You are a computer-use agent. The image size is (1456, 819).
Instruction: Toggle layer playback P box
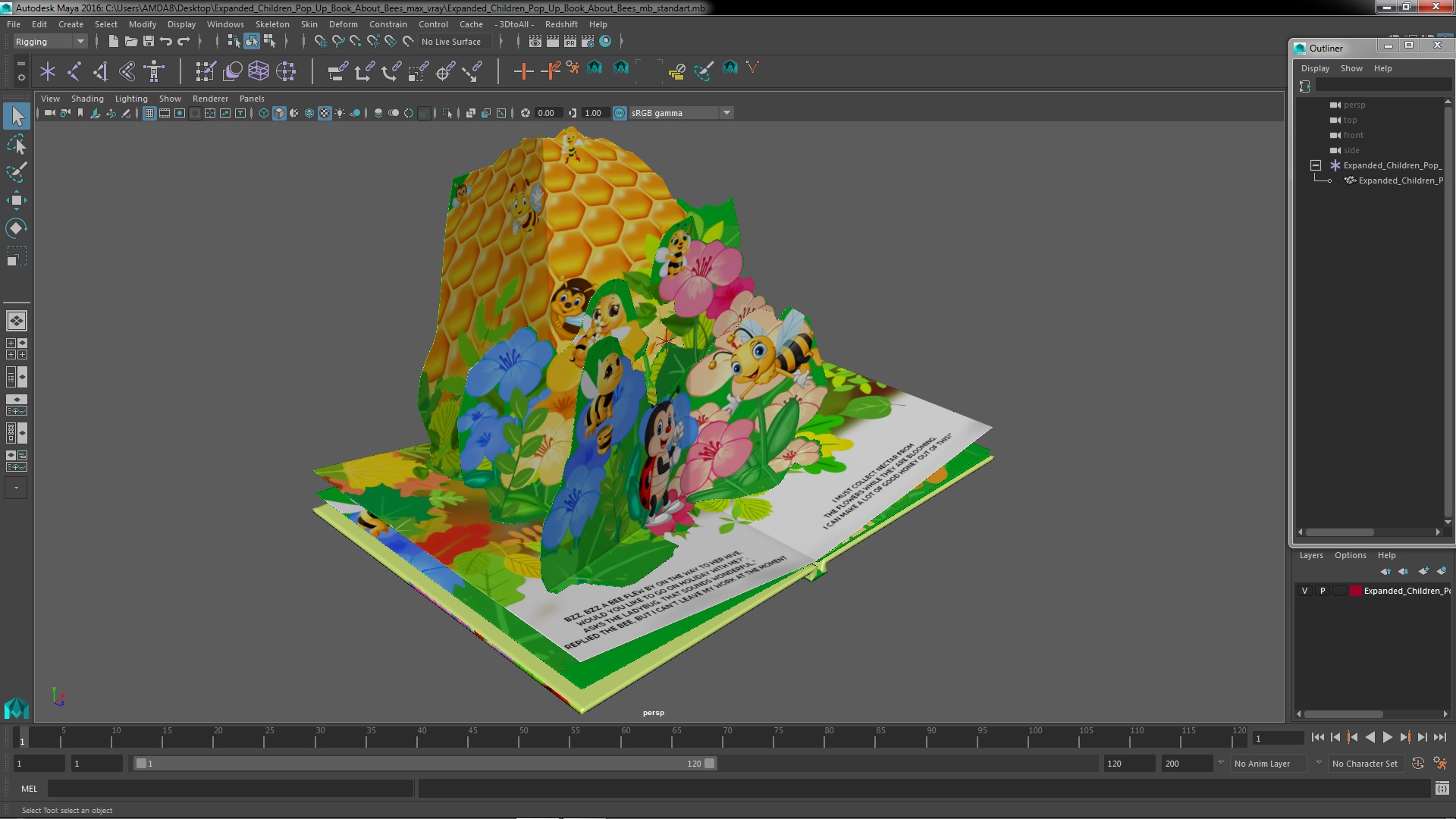pyautogui.click(x=1323, y=591)
